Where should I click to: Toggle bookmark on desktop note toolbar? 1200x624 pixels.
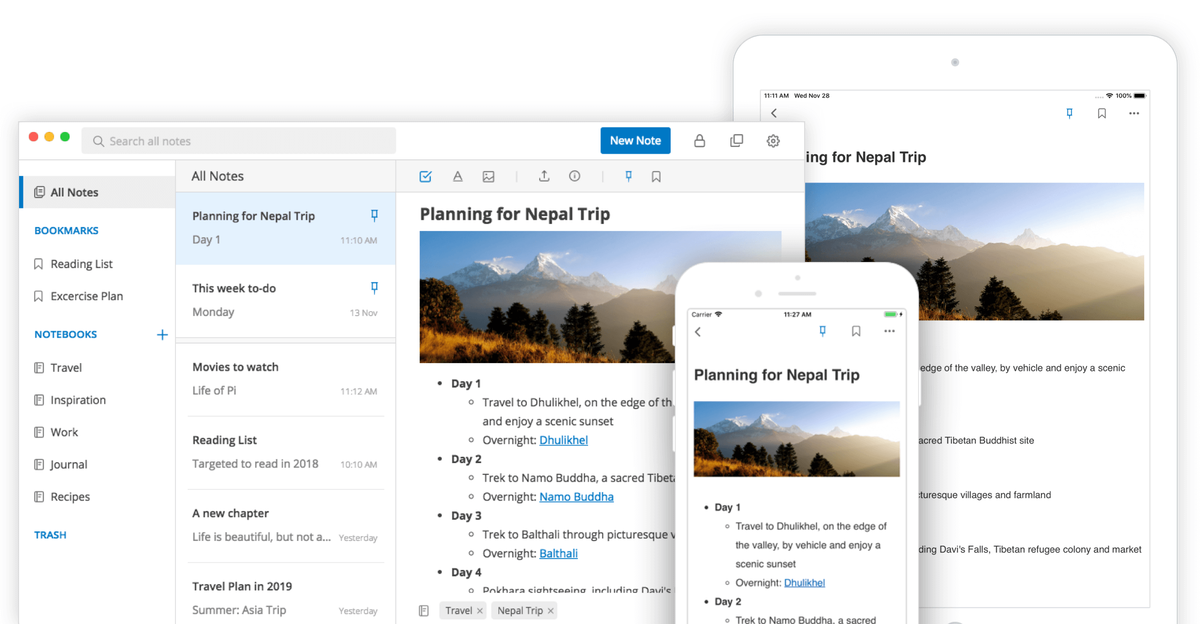pyautogui.click(x=657, y=177)
